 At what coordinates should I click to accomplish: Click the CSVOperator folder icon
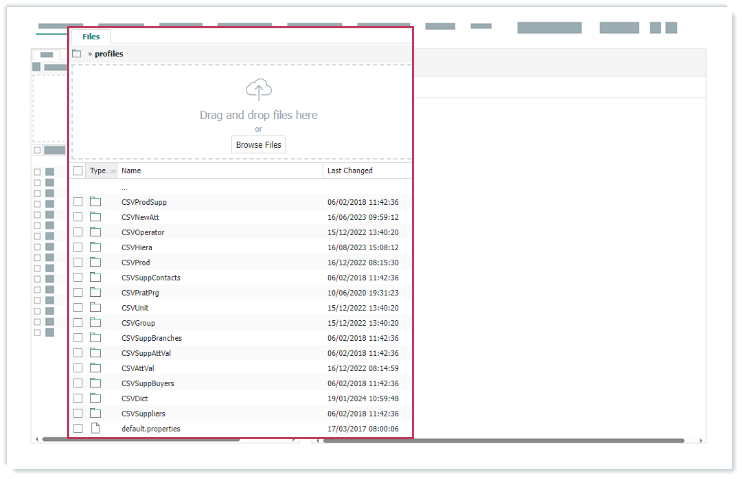[96, 232]
